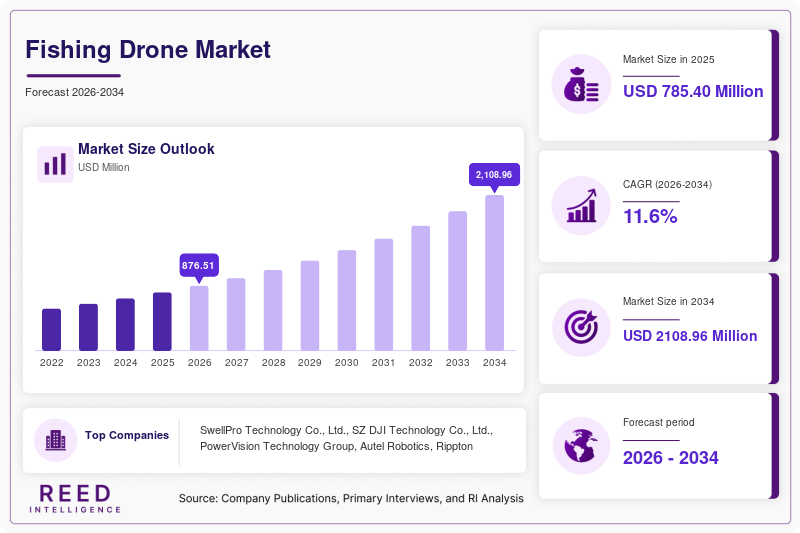Select the 2028 bar in chart
The image size is (800, 533).
[x=273, y=310]
